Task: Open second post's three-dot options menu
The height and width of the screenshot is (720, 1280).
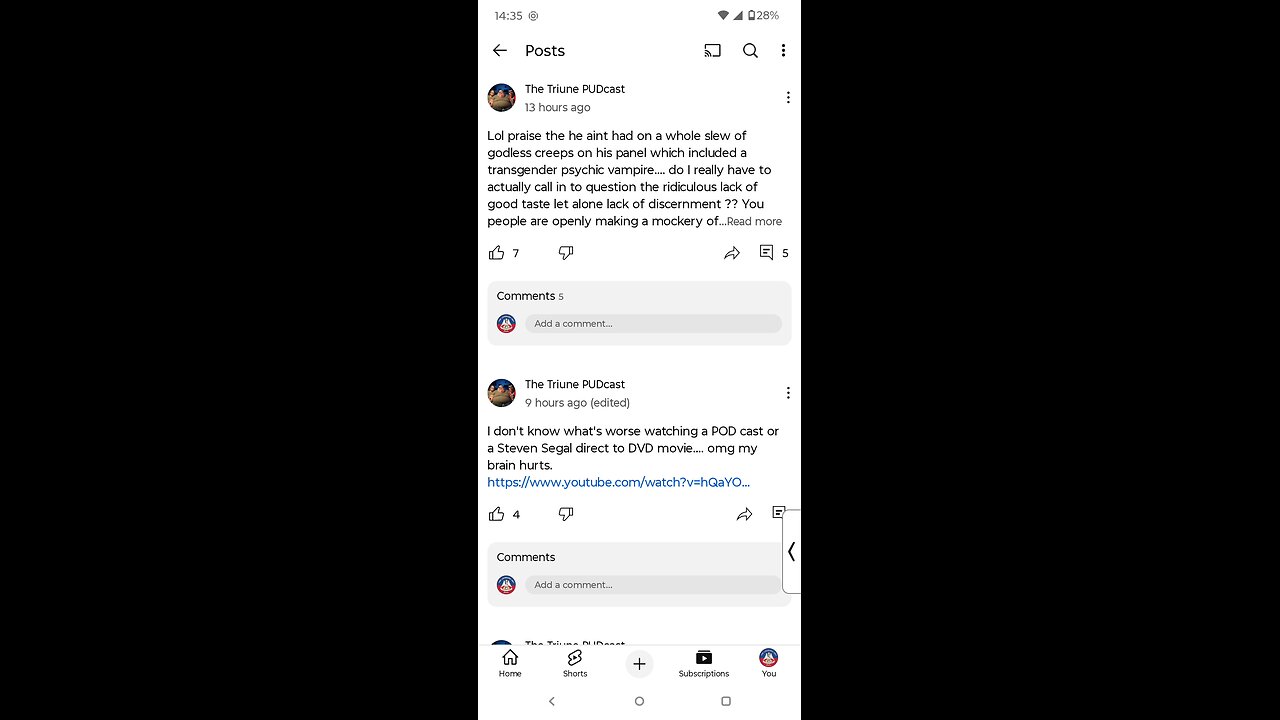Action: [x=788, y=393]
